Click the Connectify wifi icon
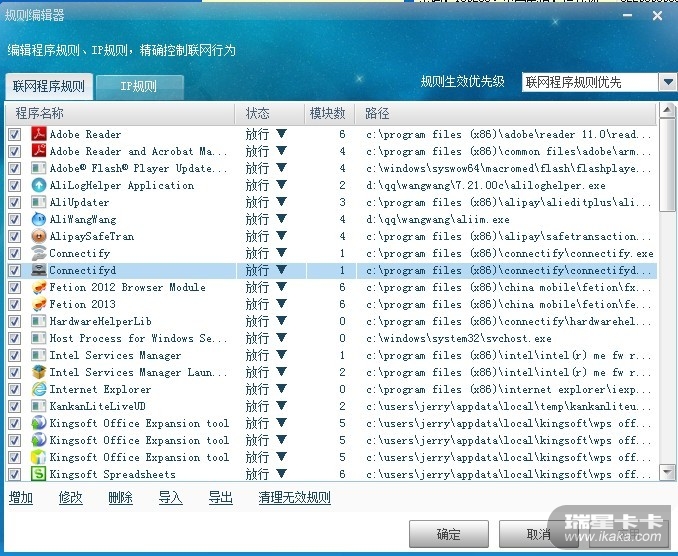Viewport: 678px width, 556px height. click(x=38, y=253)
